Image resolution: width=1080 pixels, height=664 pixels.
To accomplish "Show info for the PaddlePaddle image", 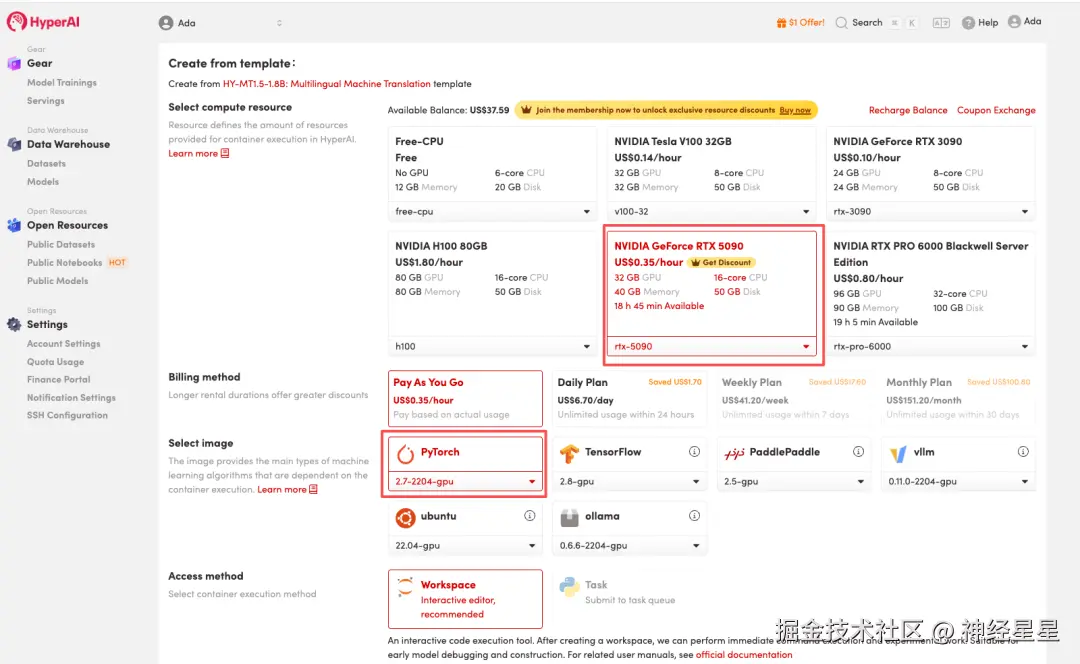I will pyautogui.click(x=858, y=452).
